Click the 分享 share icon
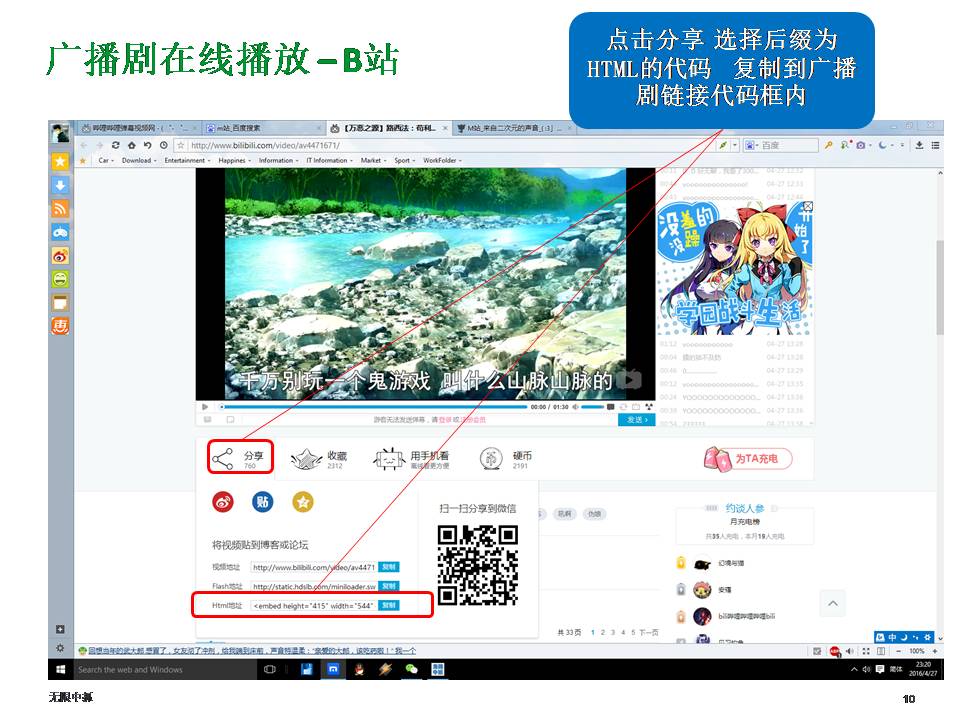Screen dimensions: 960x720 click(222, 459)
